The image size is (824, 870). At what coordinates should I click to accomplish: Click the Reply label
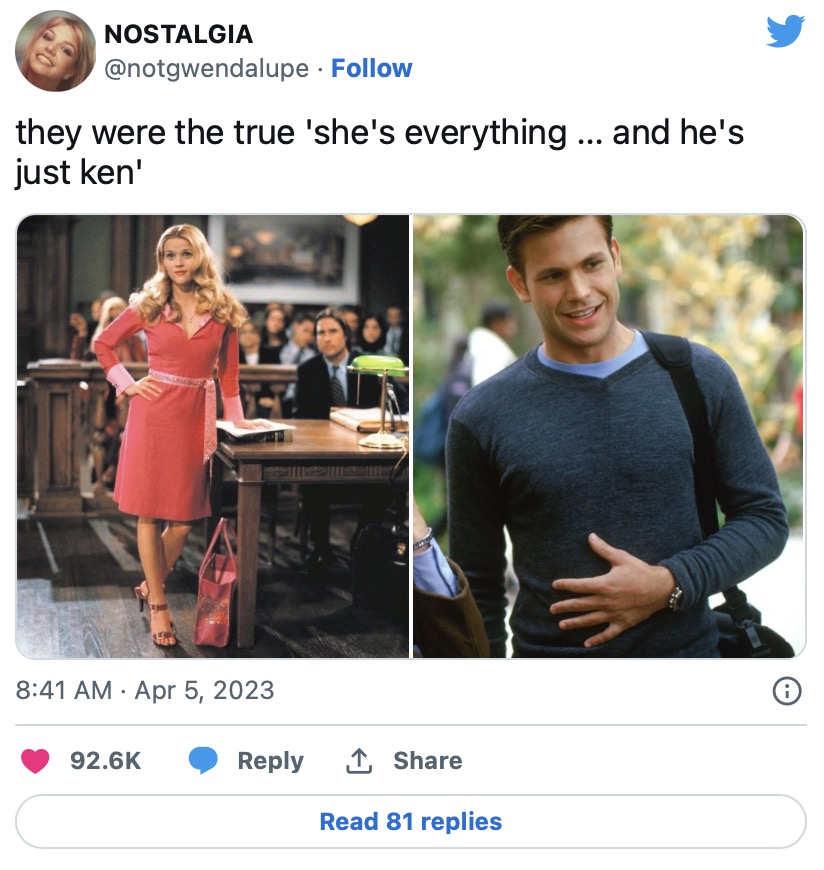click(x=271, y=761)
